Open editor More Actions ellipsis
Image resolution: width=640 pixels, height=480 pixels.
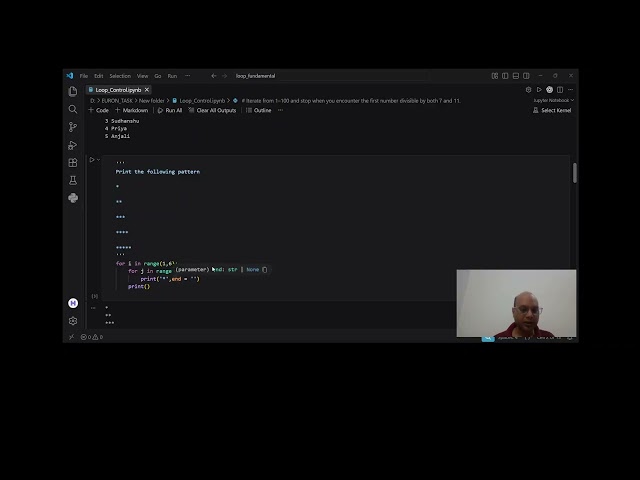570,89
